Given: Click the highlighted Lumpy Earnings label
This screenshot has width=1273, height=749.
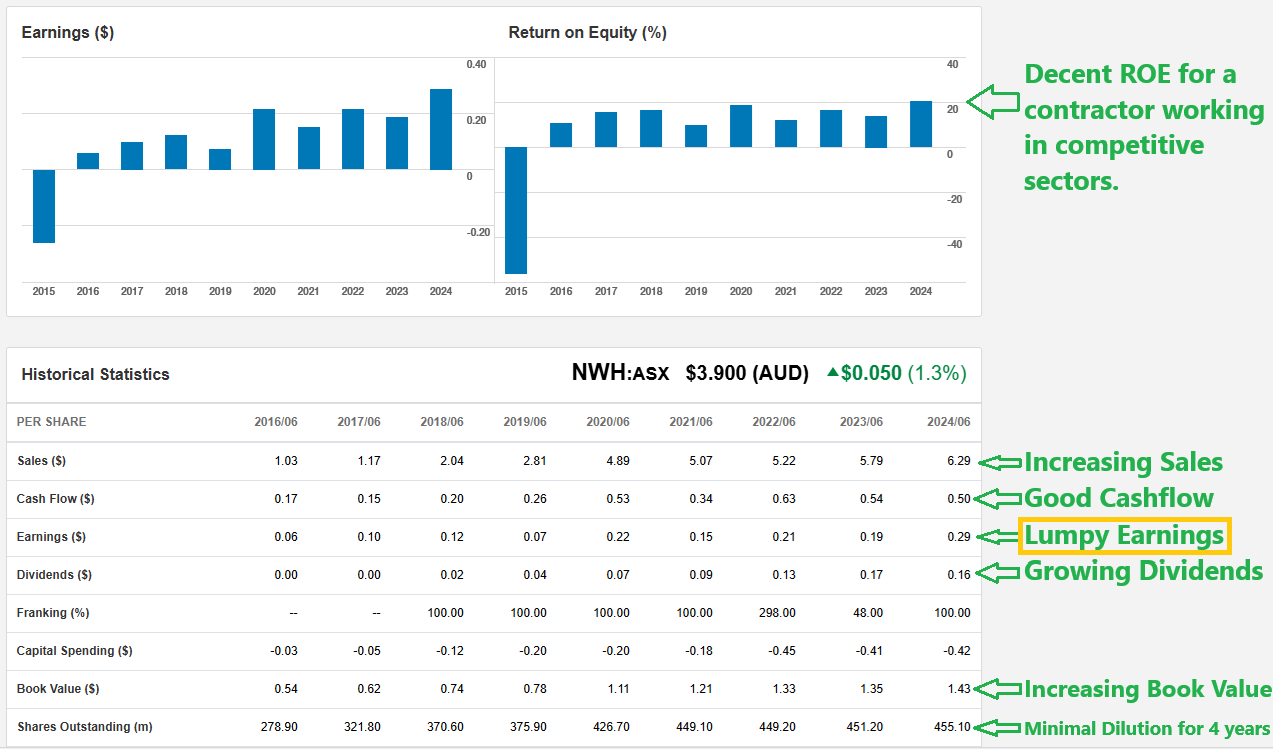Looking at the screenshot, I should coord(1124,536).
